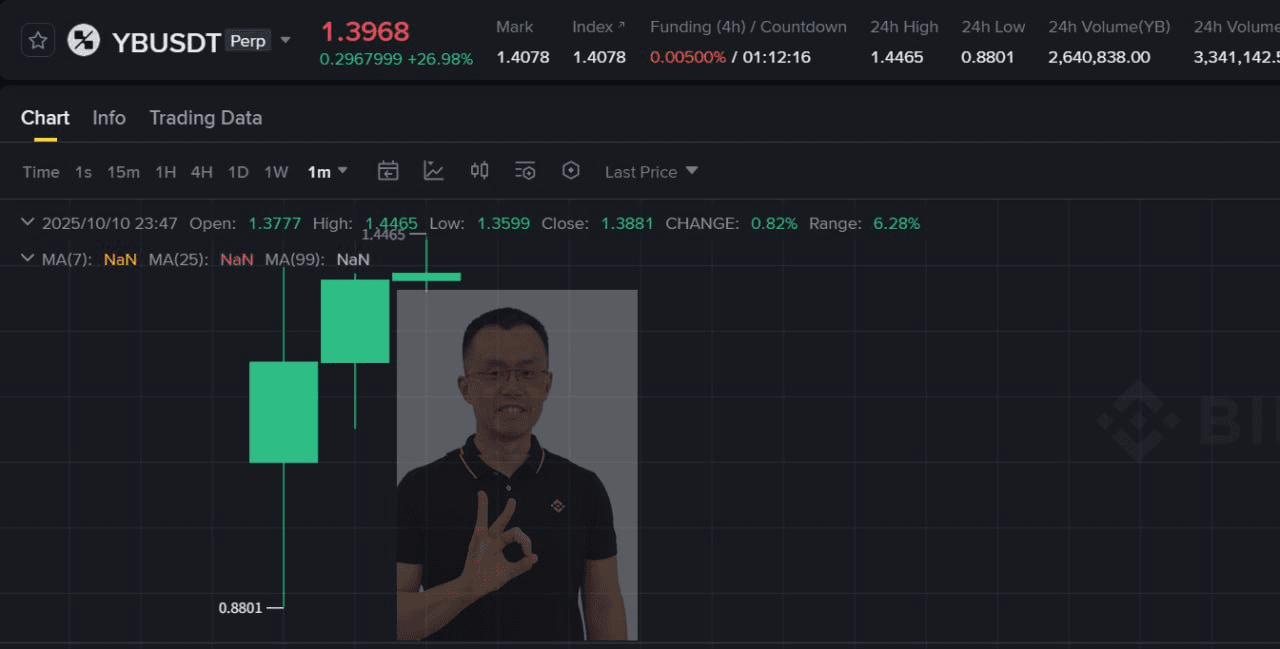The image size is (1280, 649).
Task: Add YBUSDT to favorites with star icon
Action: tap(38, 41)
